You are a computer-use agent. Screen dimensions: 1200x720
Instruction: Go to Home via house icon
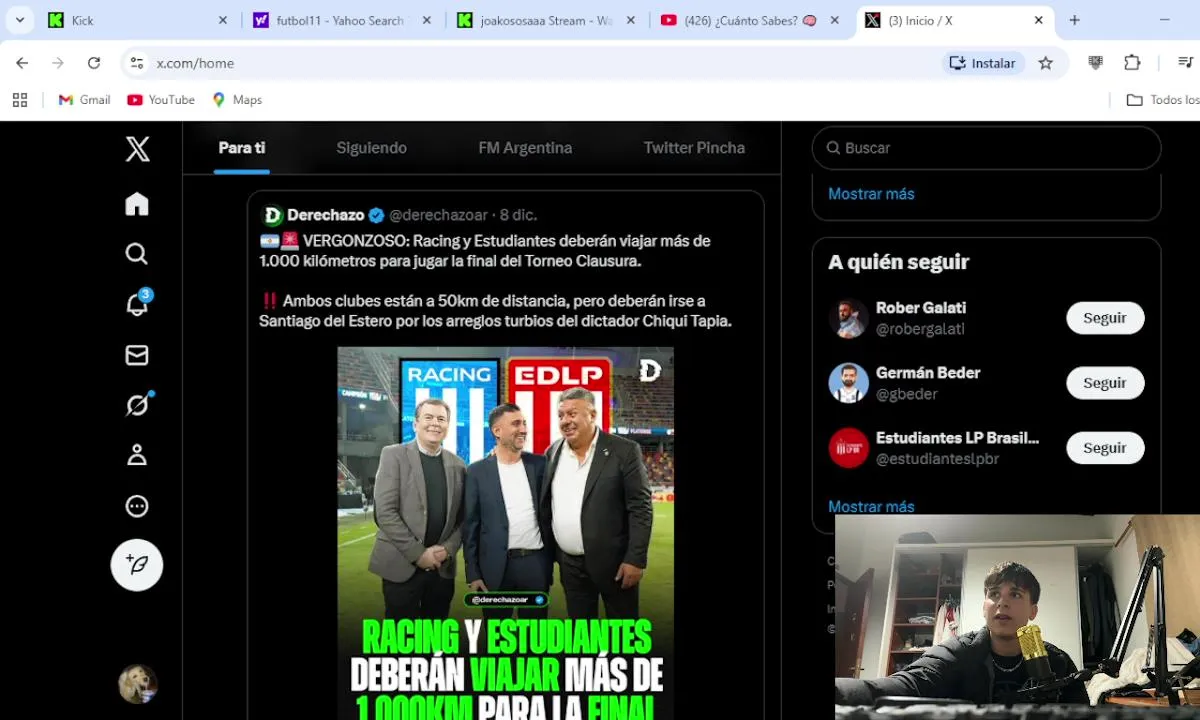(x=137, y=204)
